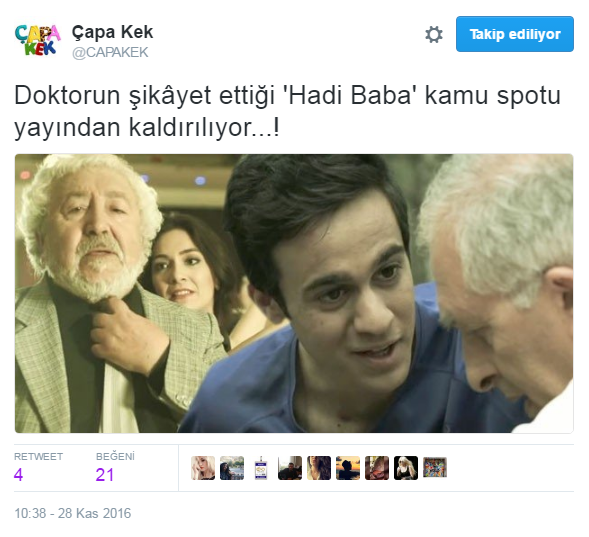The height and width of the screenshot is (537, 589).
Task: Open the tweet's embedded photo
Action: click(294, 293)
